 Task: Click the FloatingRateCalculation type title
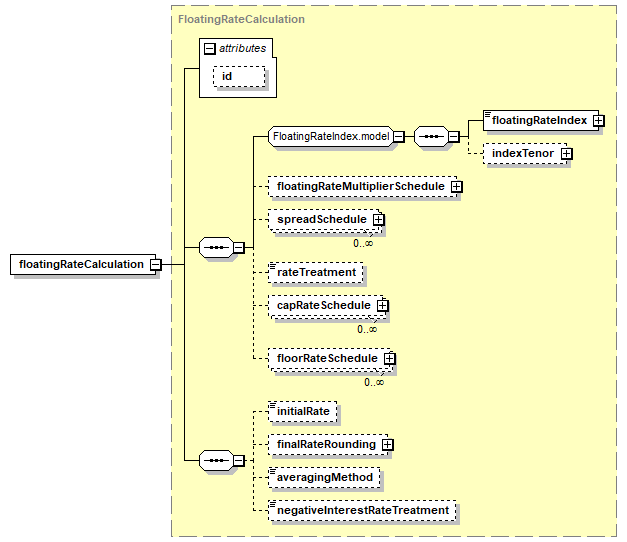pos(241,19)
